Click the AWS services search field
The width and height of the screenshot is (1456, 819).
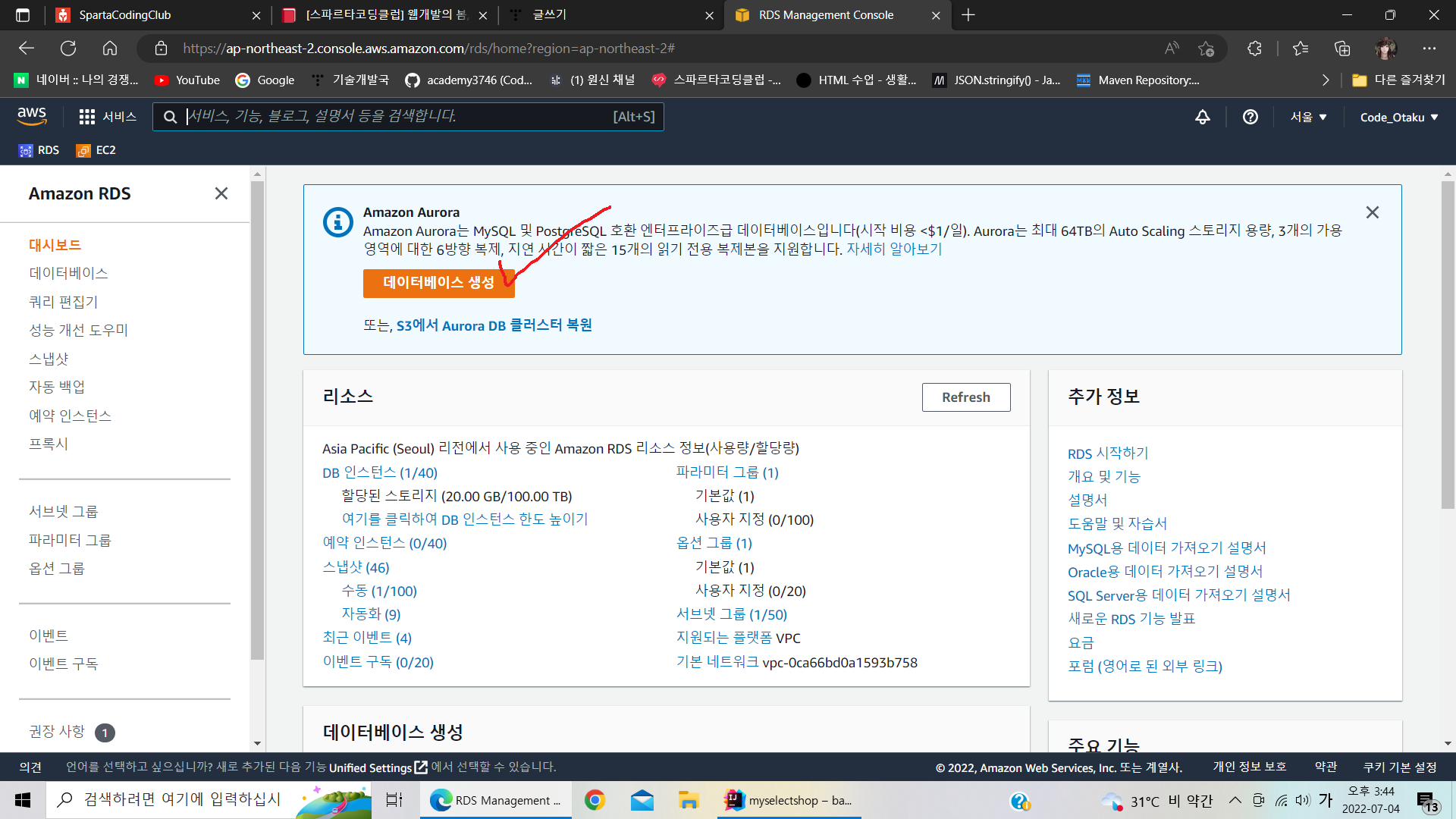click(x=408, y=117)
